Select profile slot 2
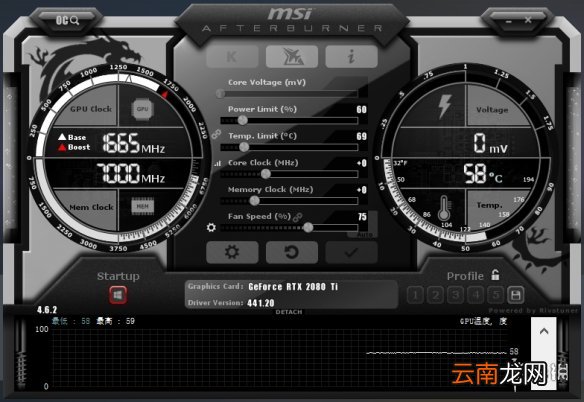Image resolution: width=584 pixels, height=402 pixels. (x=435, y=295)
